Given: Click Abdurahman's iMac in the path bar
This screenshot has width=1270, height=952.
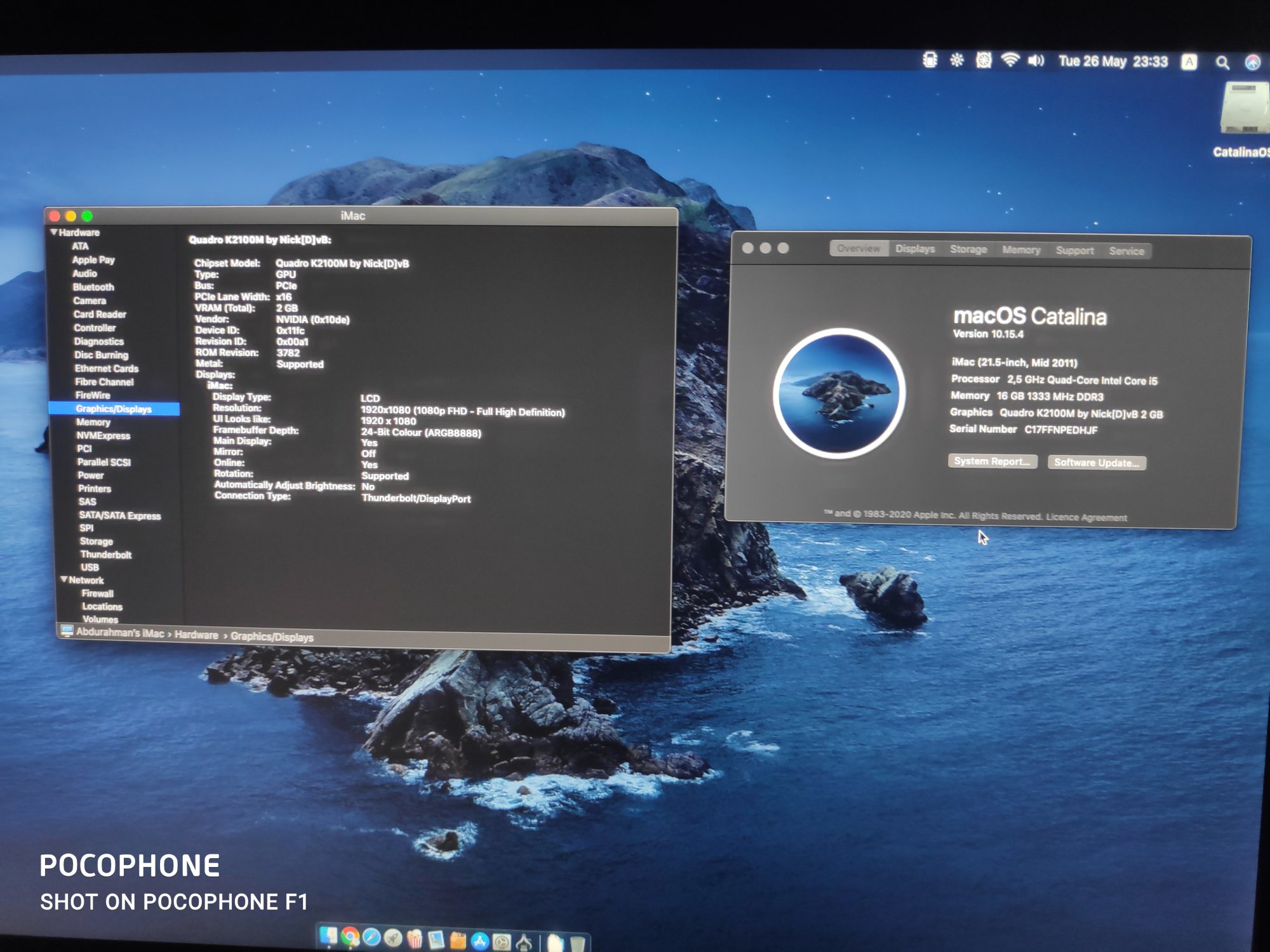Looking at the screenshot, I should point(120,633).
